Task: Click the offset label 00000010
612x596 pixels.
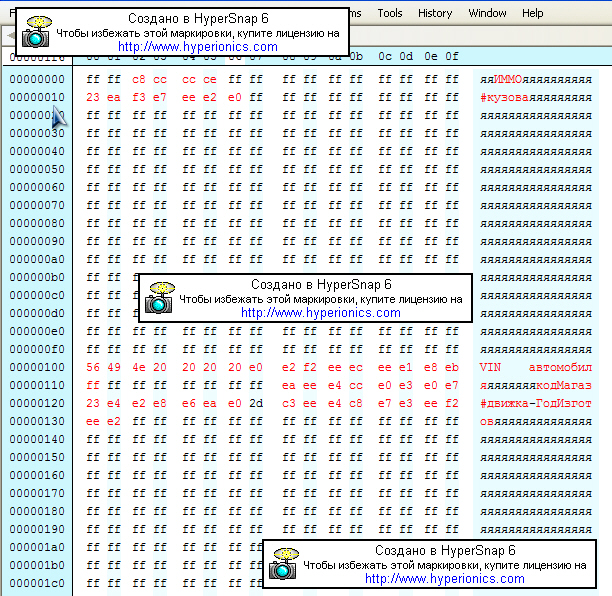Action: [x=36, y=97]
